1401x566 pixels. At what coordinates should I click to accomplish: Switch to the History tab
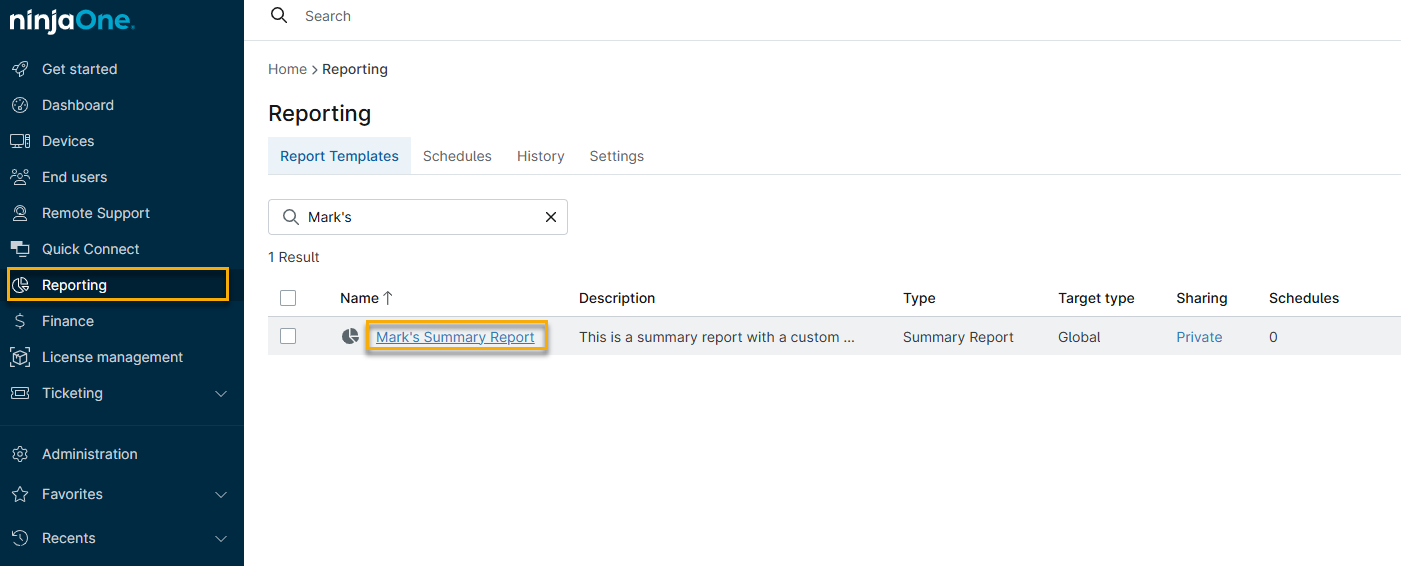pyautogui.click(x=540, y=156)
